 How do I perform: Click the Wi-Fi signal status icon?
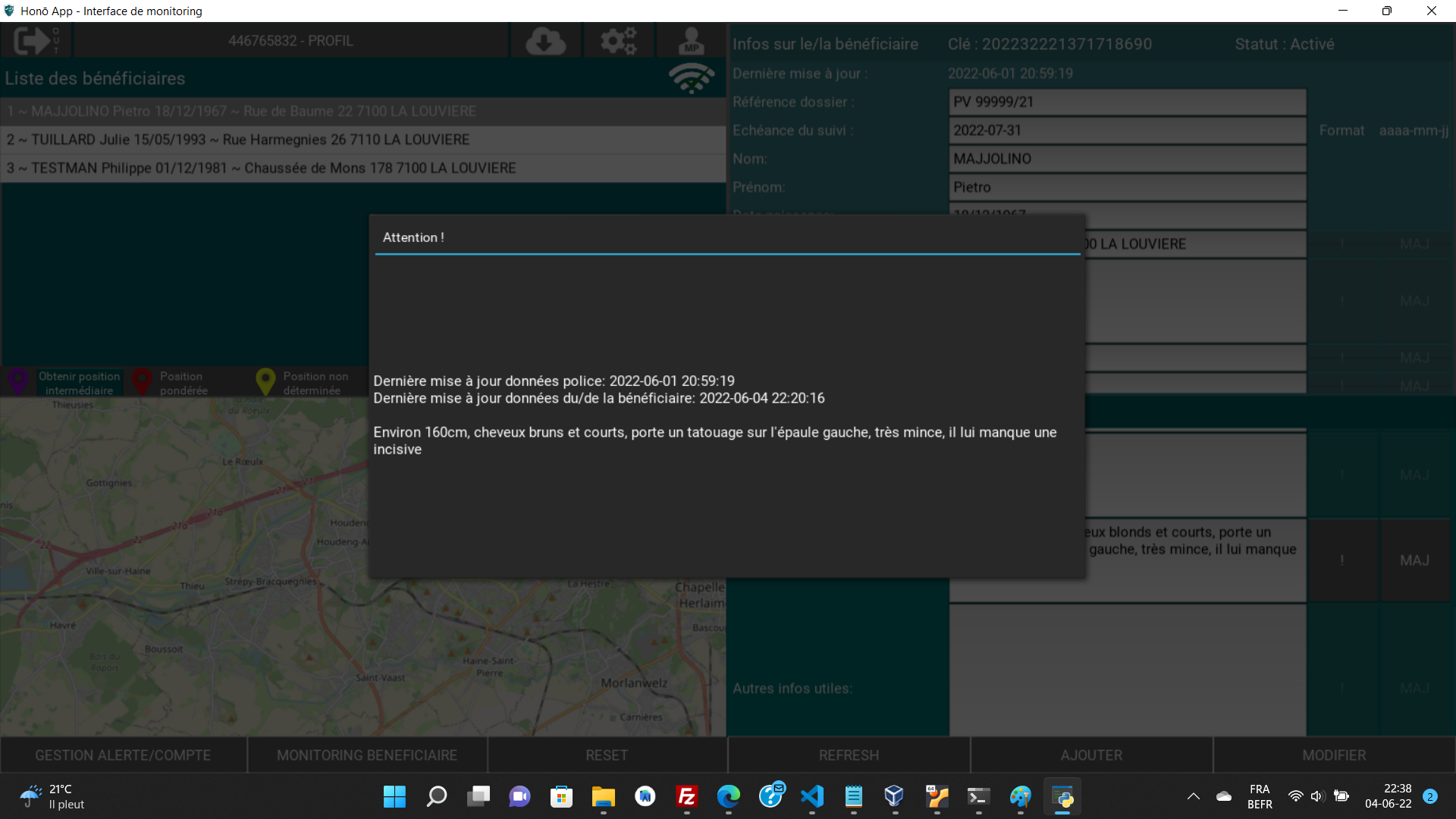(x=691, y=77)
